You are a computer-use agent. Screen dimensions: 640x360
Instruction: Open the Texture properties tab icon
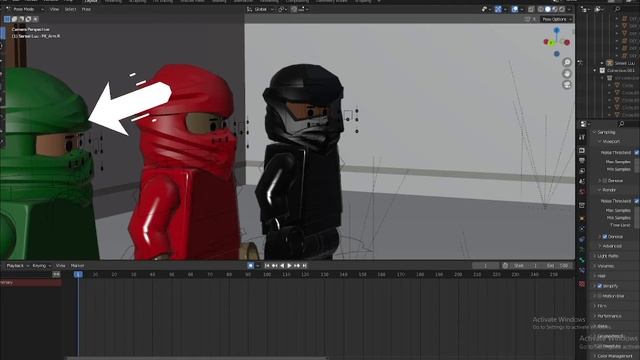[x=582, y=284]
